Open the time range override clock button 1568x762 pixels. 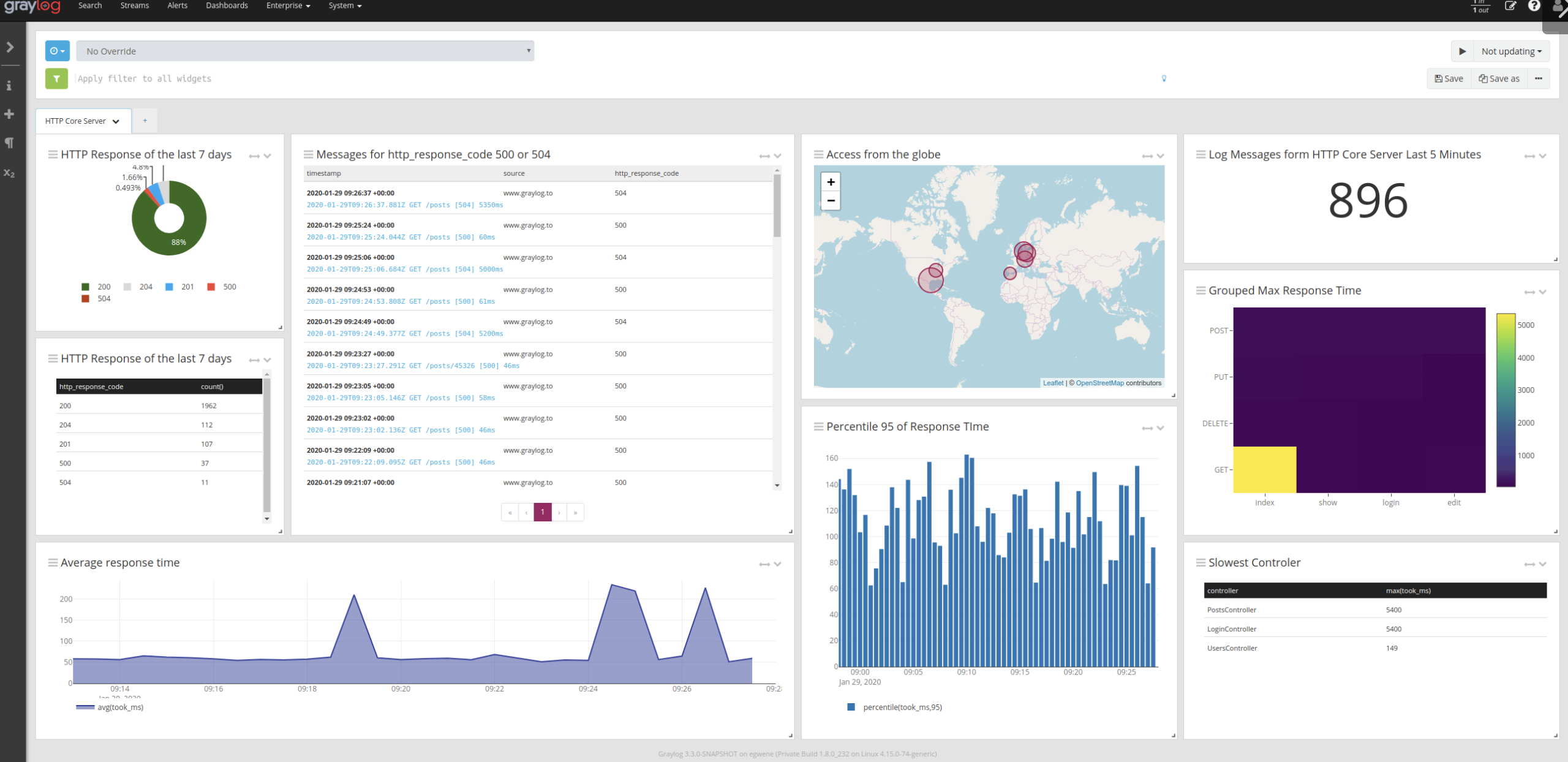(x=57, y=51)
